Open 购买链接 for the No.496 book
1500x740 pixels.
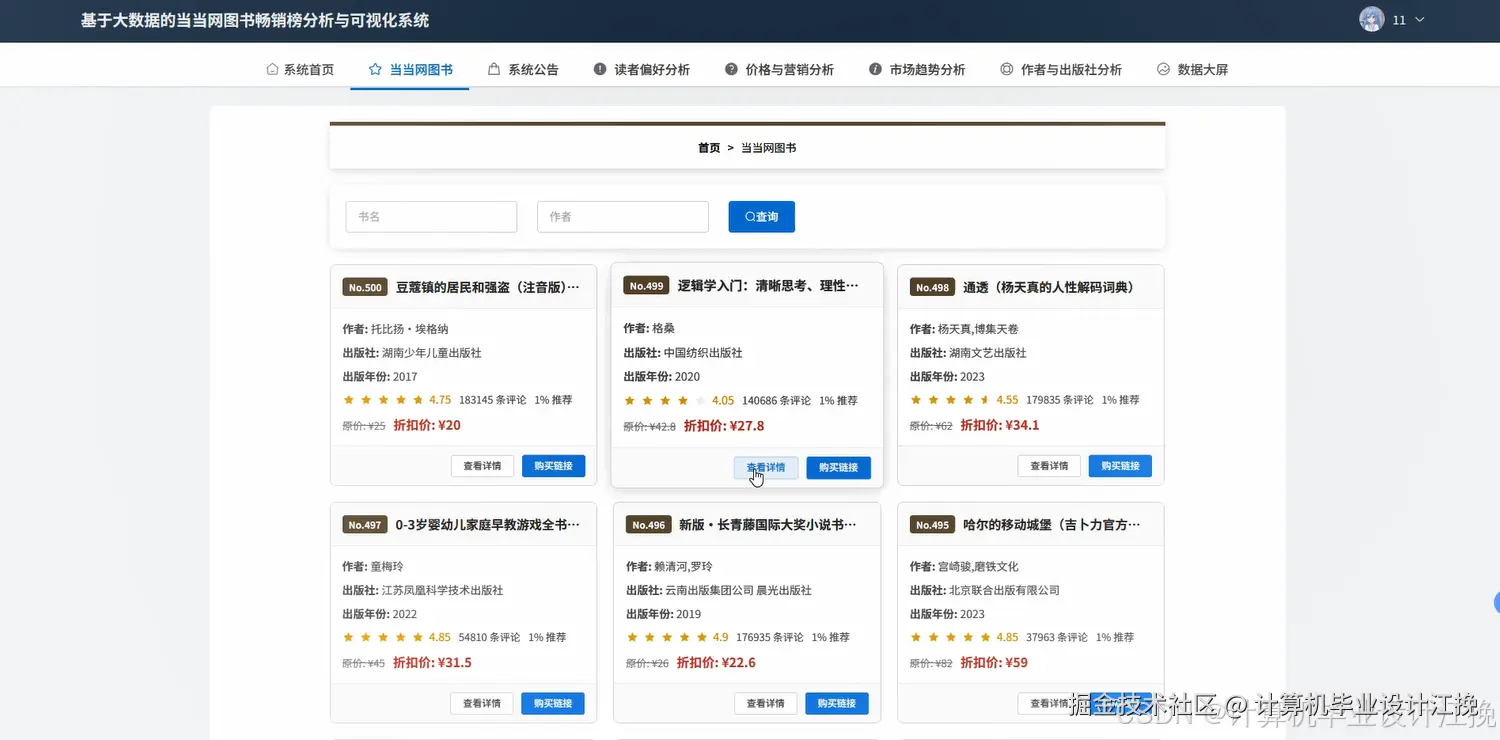837,703
